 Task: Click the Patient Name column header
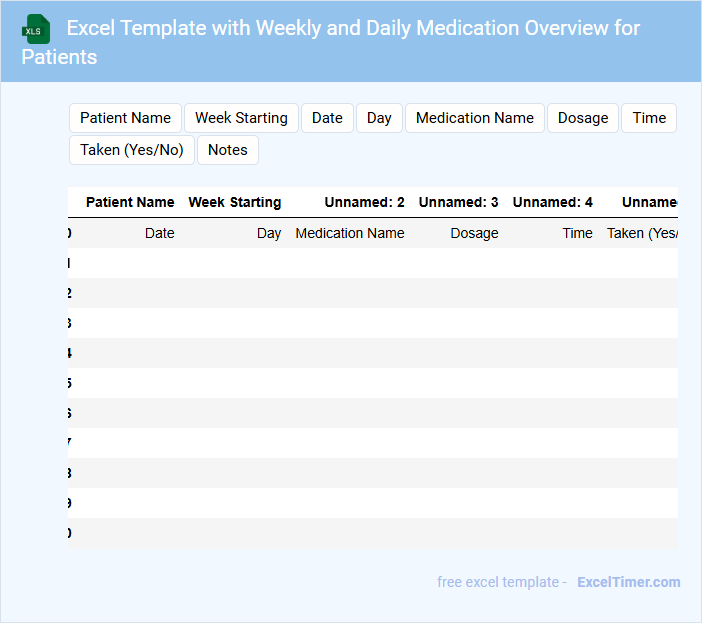click(130, 202)
